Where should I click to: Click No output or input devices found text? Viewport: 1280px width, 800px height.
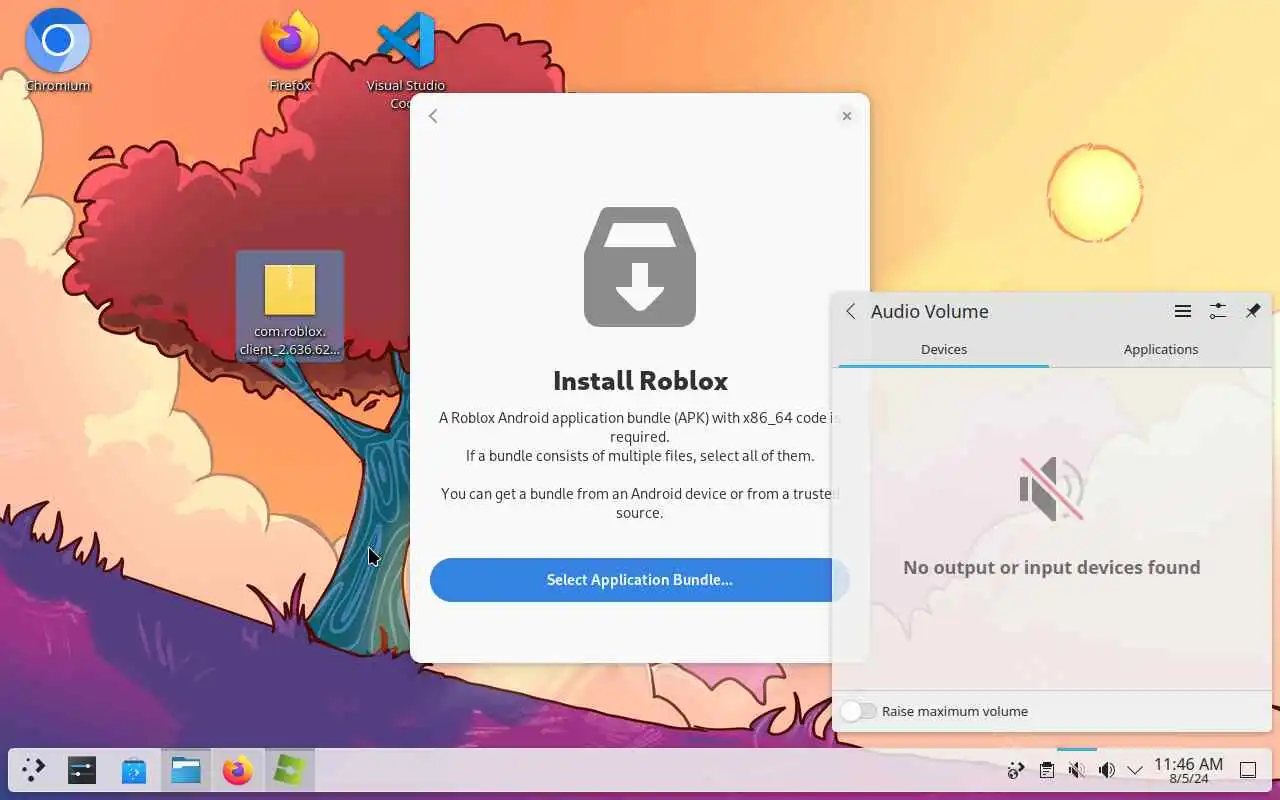coord(1052,567)
